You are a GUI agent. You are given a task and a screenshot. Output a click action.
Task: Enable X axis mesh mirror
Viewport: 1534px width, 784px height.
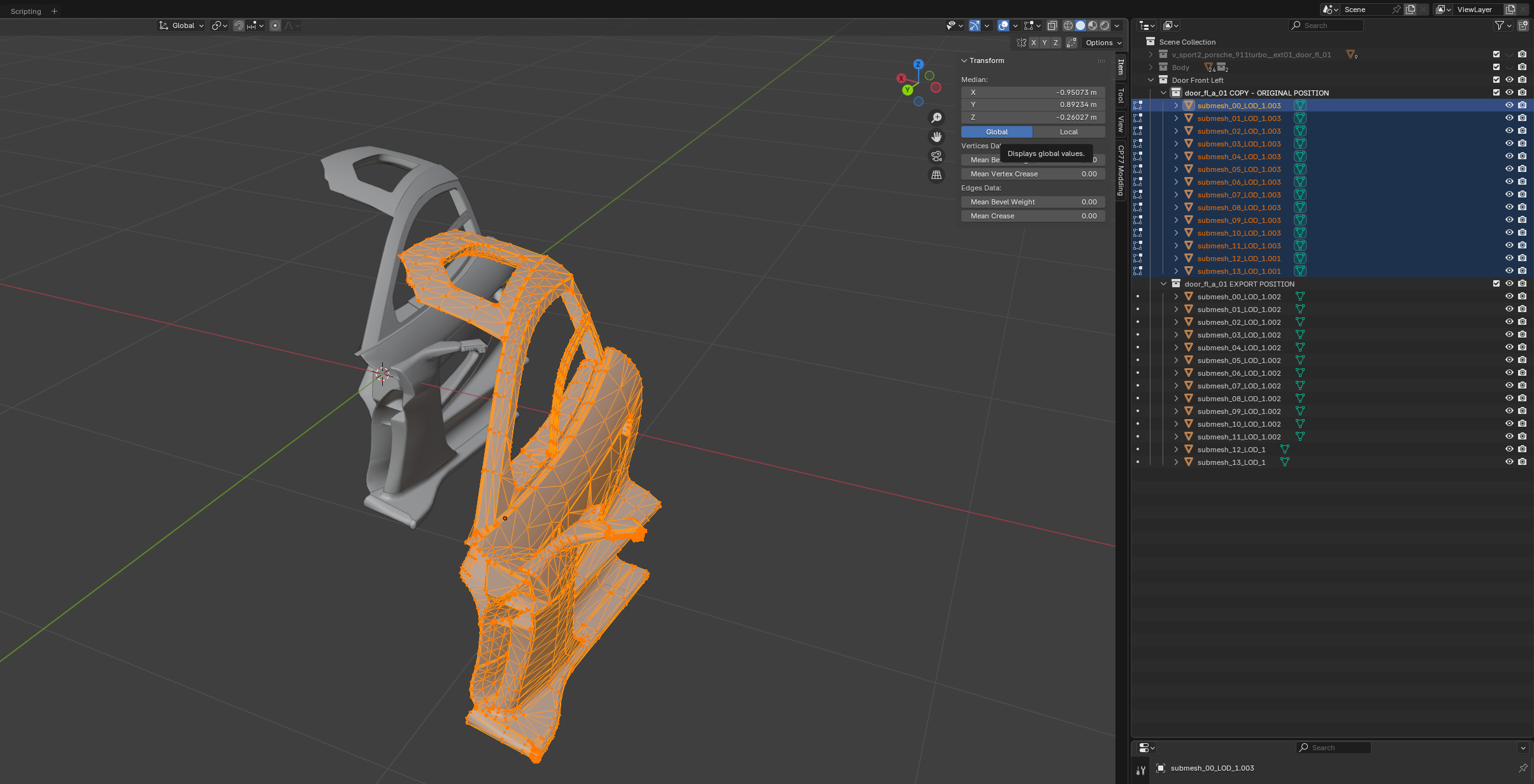click(1033, 43)
